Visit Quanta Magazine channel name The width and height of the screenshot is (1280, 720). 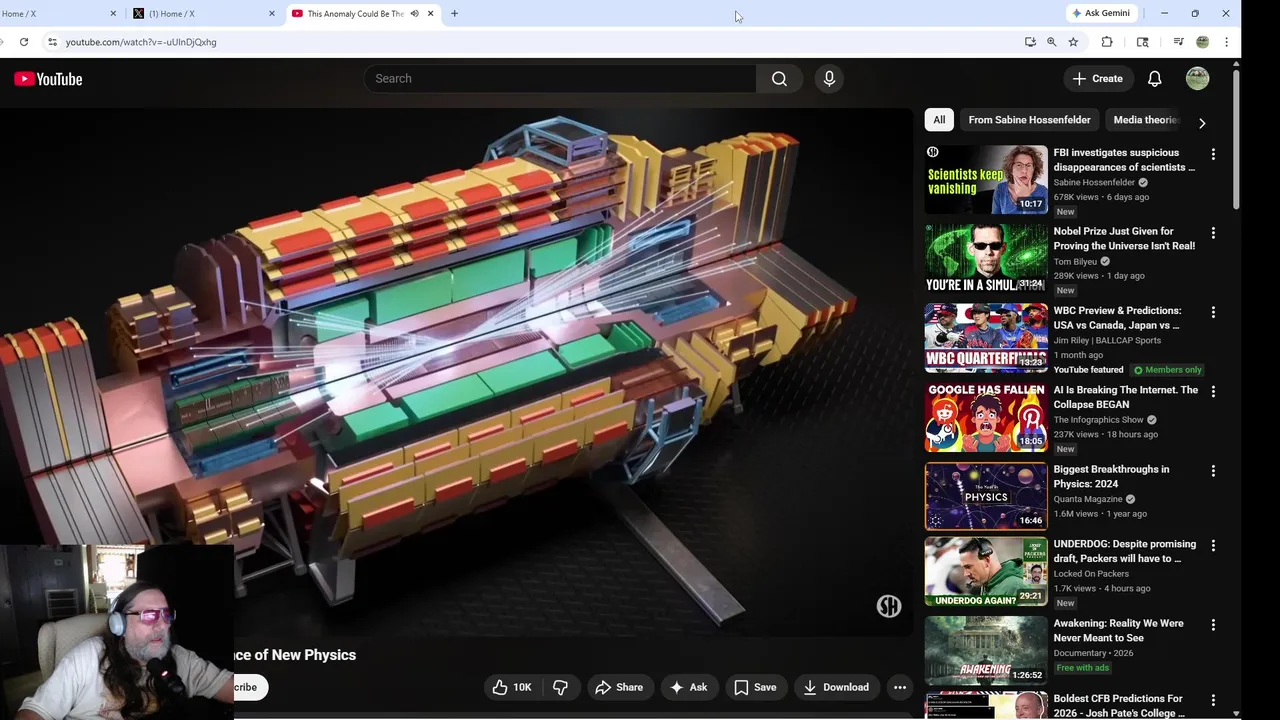tap(1088, 499)
